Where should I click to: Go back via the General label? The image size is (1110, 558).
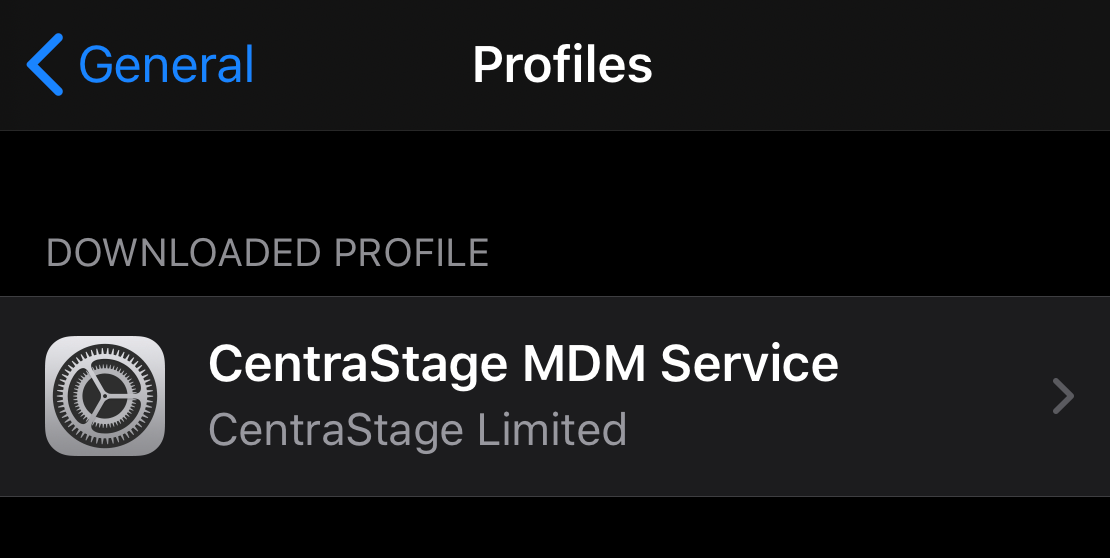(166, 64)
